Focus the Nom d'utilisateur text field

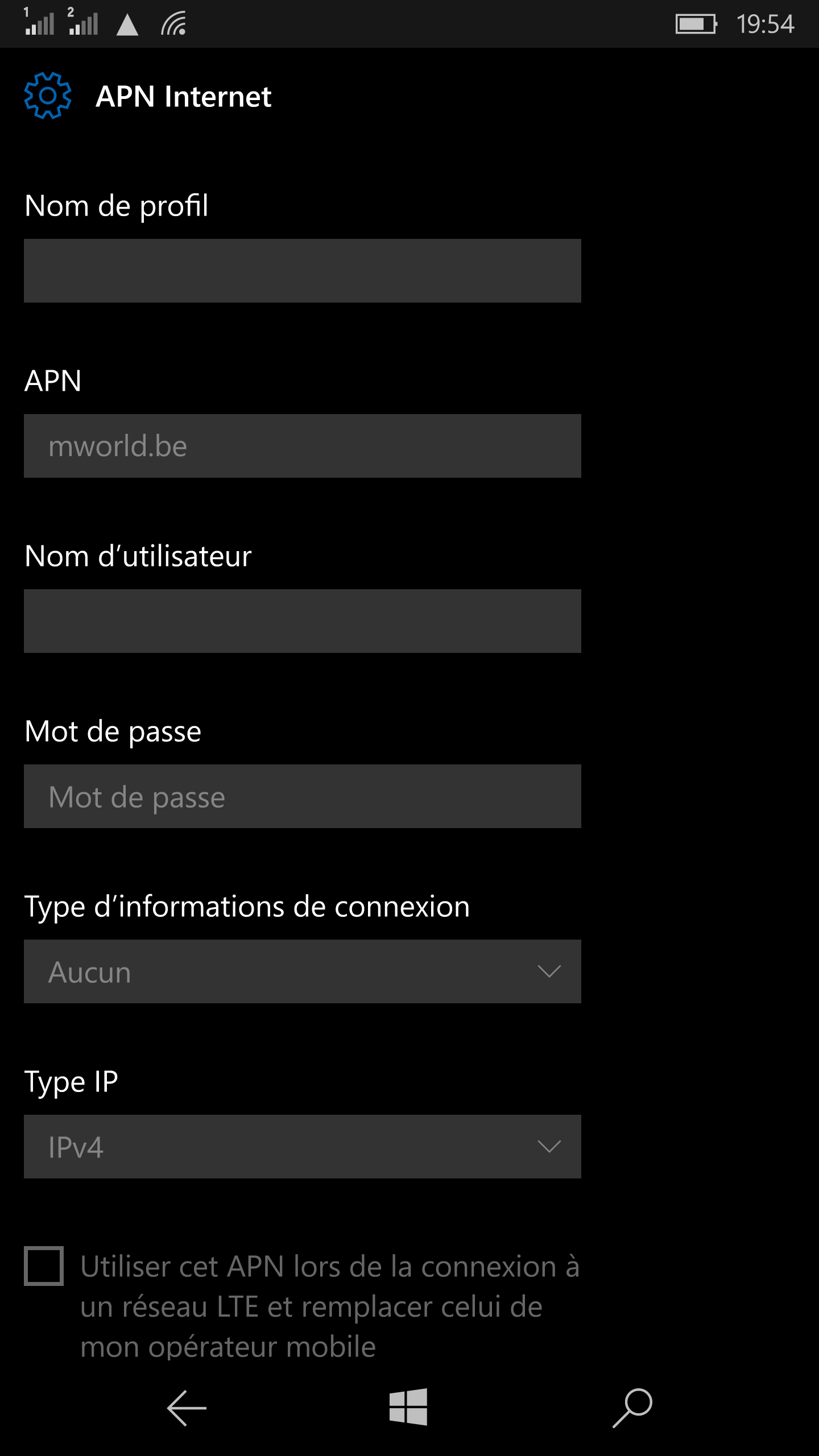click(x=302, y=621)
